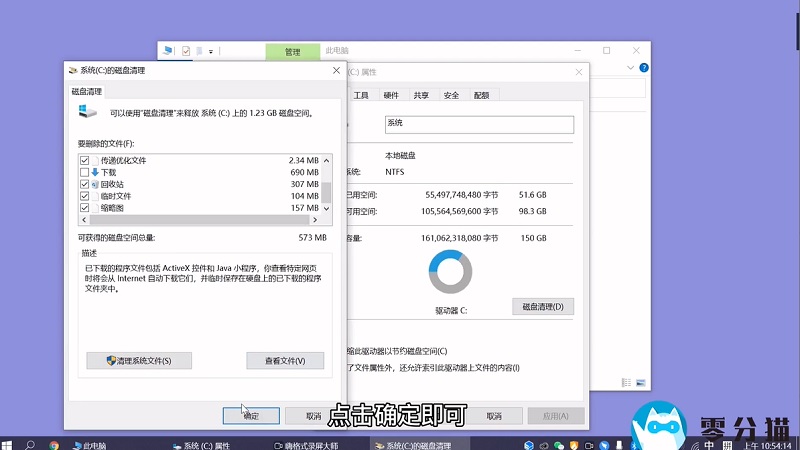Uncheck the 回收站 checkbox
800x450 pixels.
[84, 185]
